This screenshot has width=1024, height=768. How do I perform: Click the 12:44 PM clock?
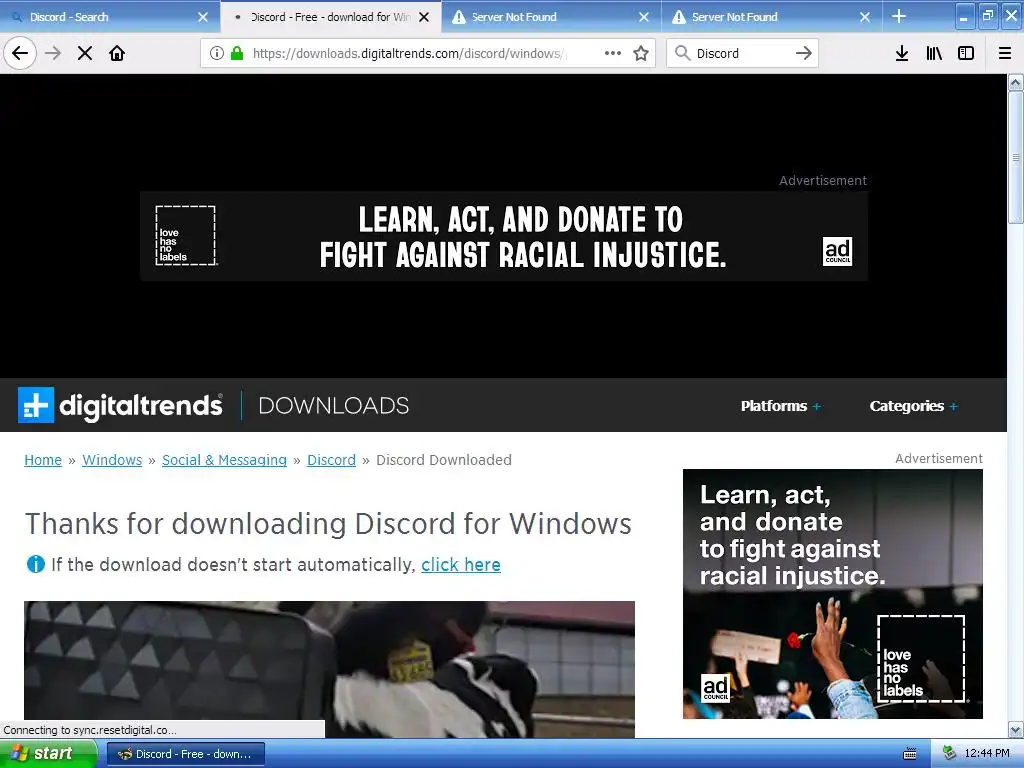(987, 754)
